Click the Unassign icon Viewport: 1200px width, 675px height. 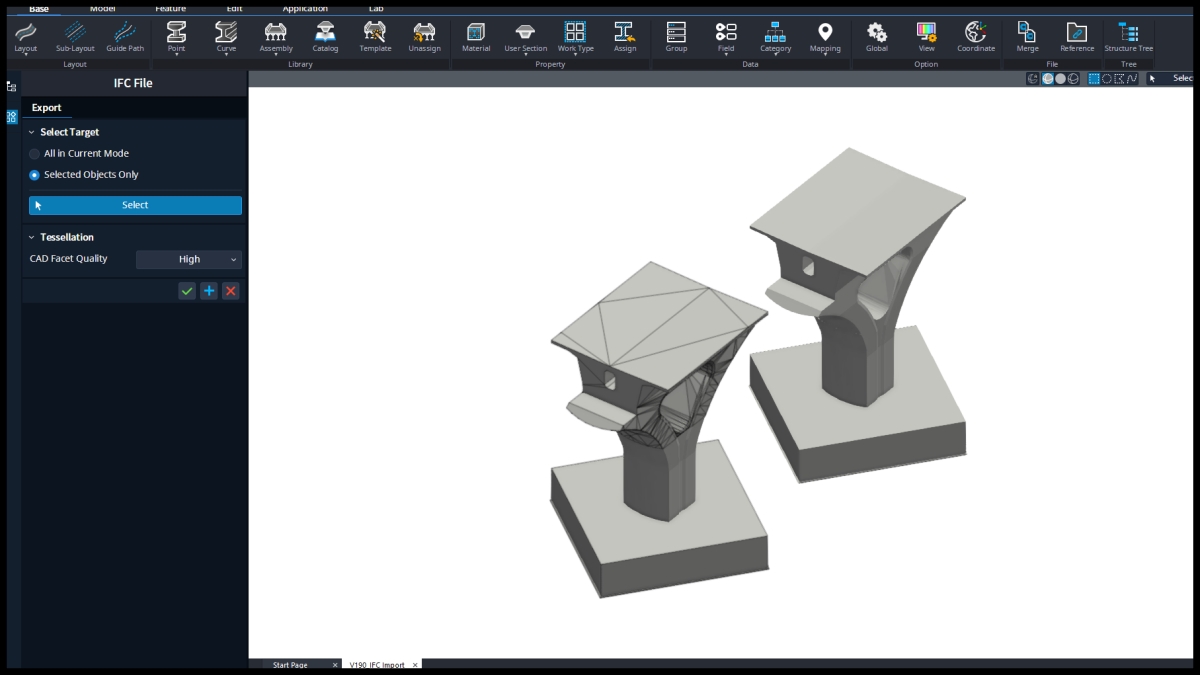tap(424, 37)
